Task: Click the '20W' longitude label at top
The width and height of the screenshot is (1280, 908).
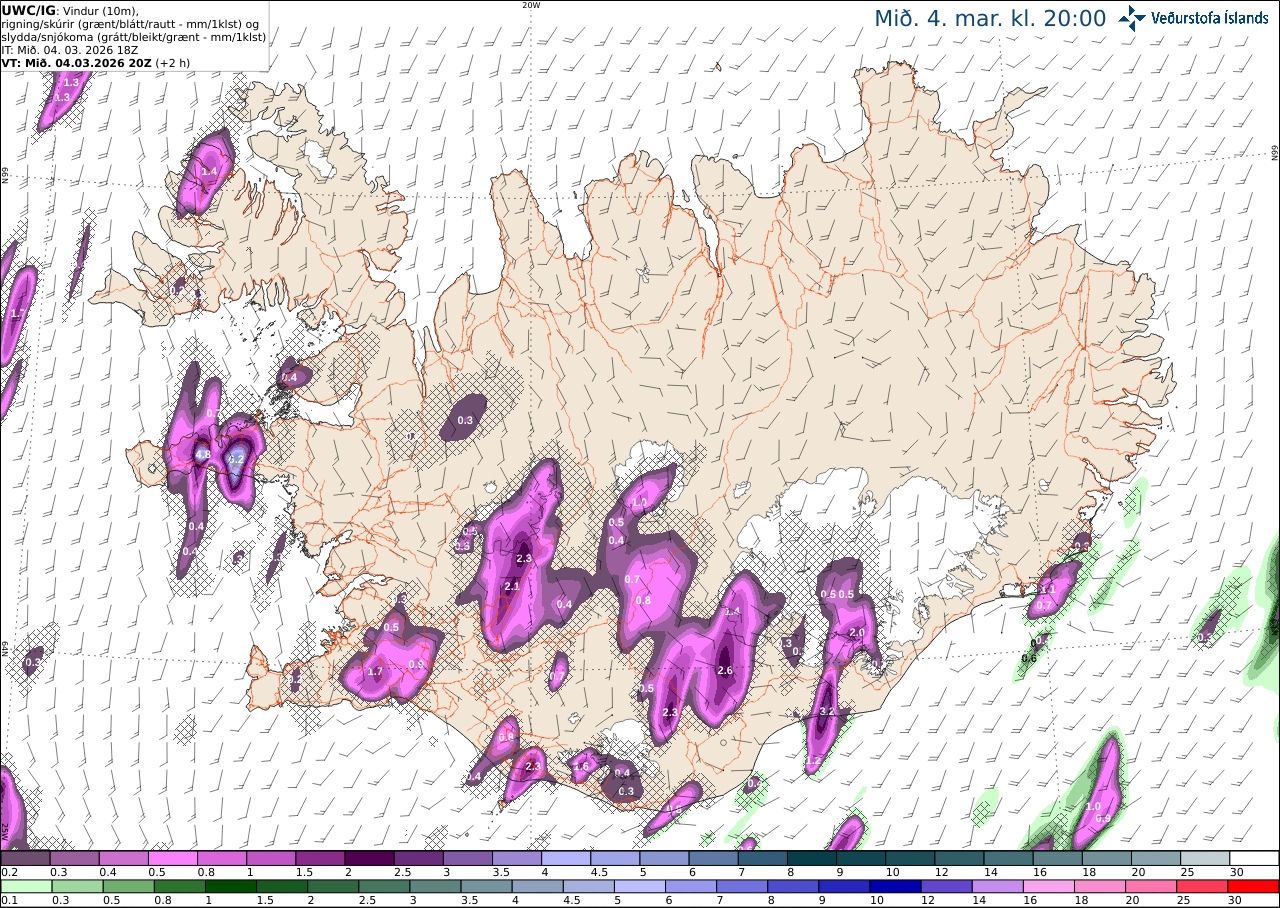Action: (531, 5)
